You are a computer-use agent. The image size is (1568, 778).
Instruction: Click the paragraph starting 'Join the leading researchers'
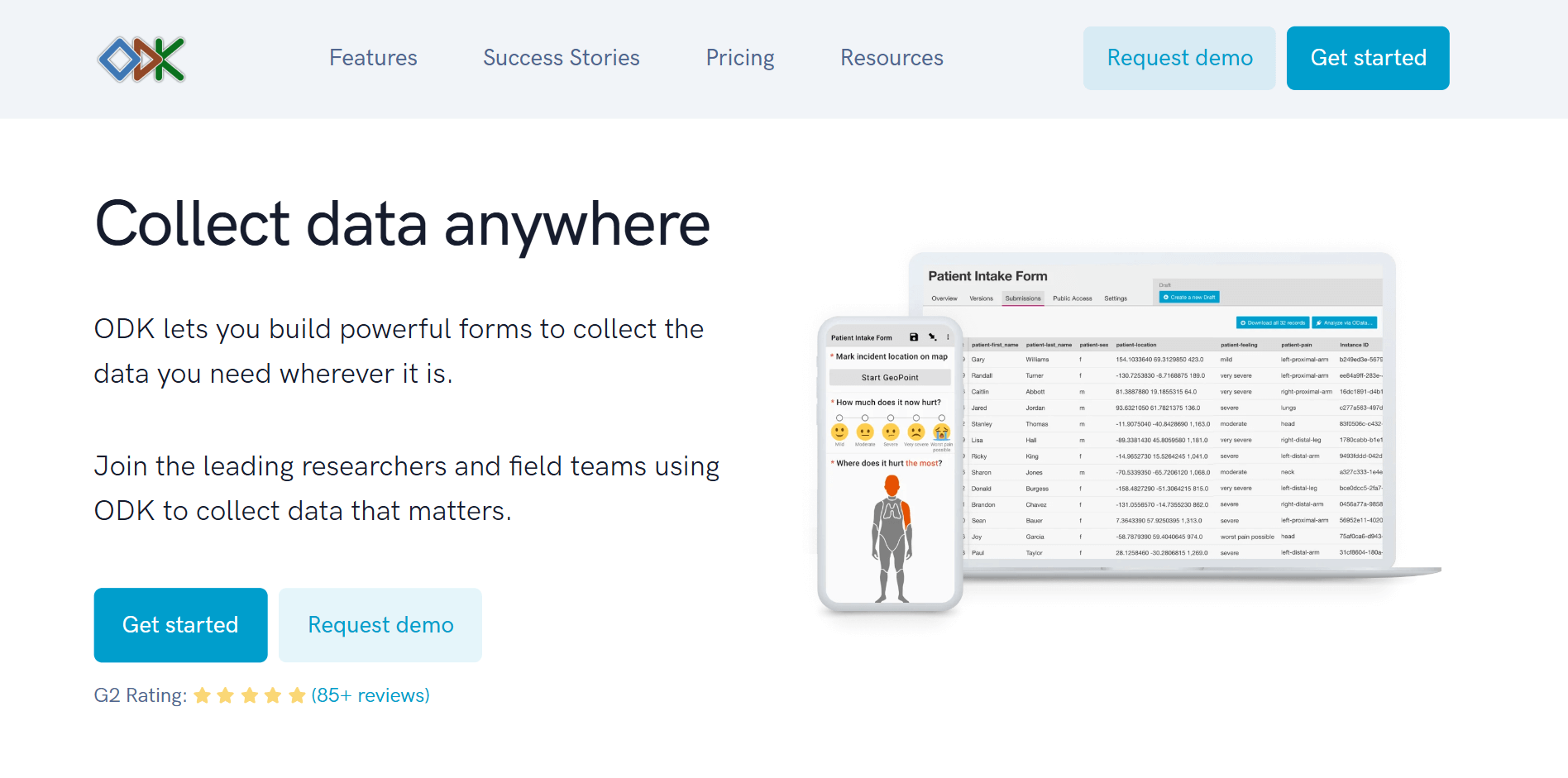point(407,489)
